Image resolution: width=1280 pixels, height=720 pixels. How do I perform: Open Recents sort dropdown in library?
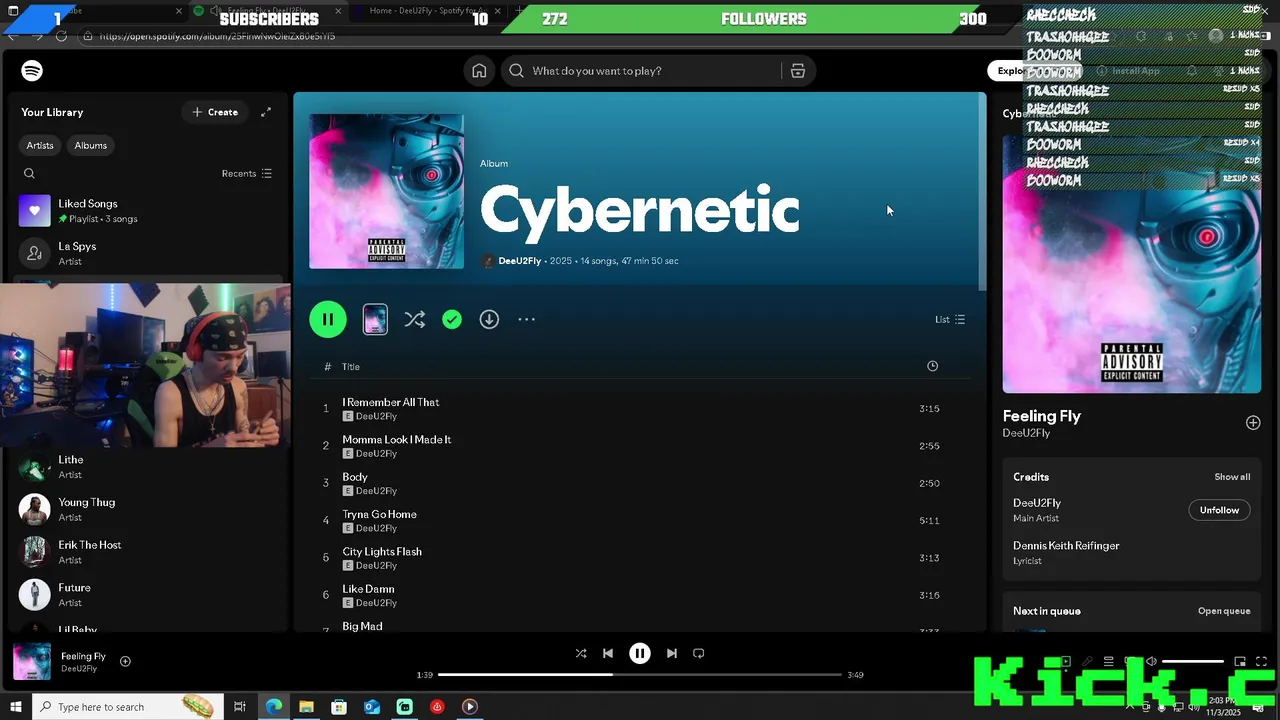click(246, 173)
